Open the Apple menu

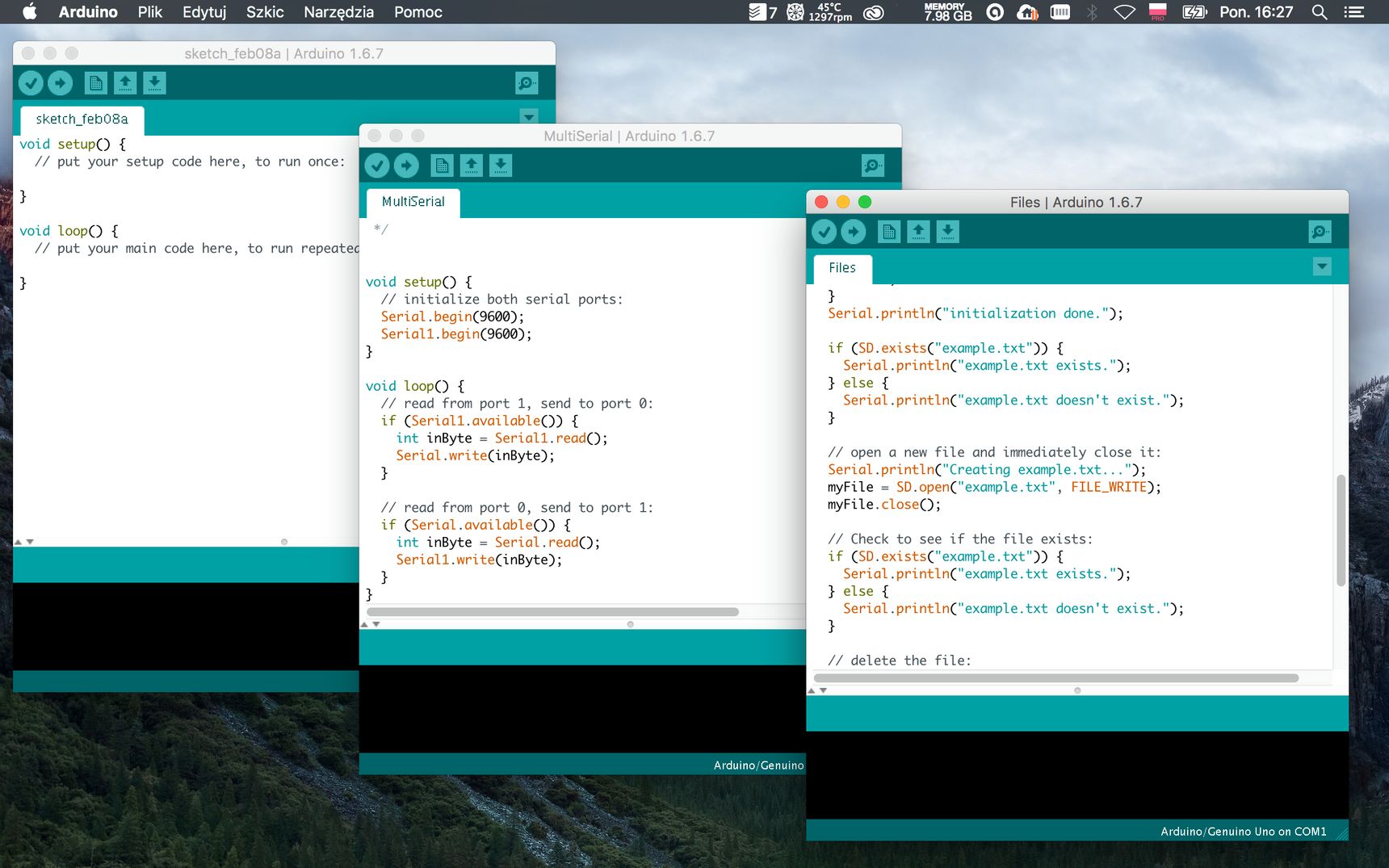pos(30,12)
